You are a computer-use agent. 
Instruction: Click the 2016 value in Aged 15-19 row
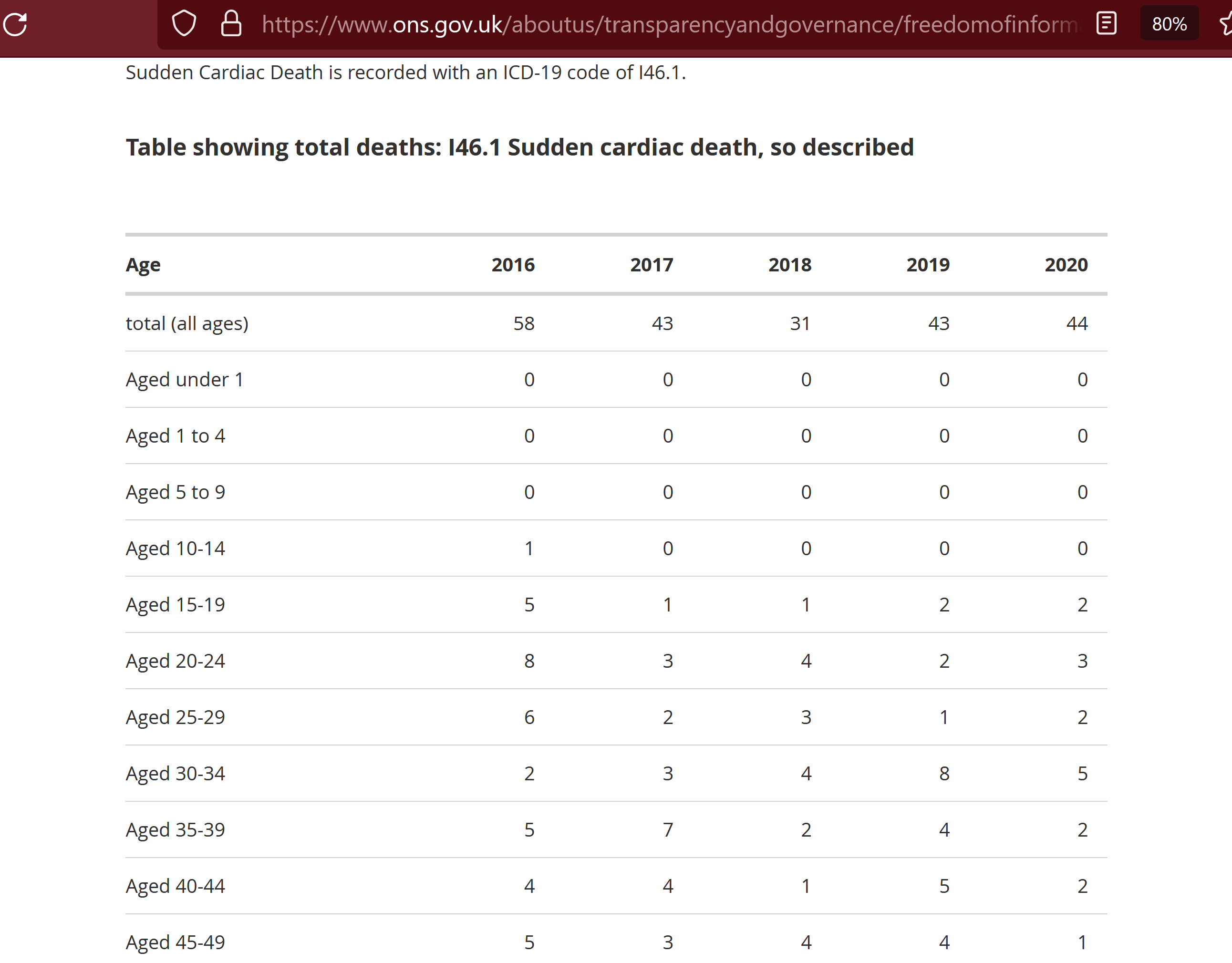click(x=529, y=605)
